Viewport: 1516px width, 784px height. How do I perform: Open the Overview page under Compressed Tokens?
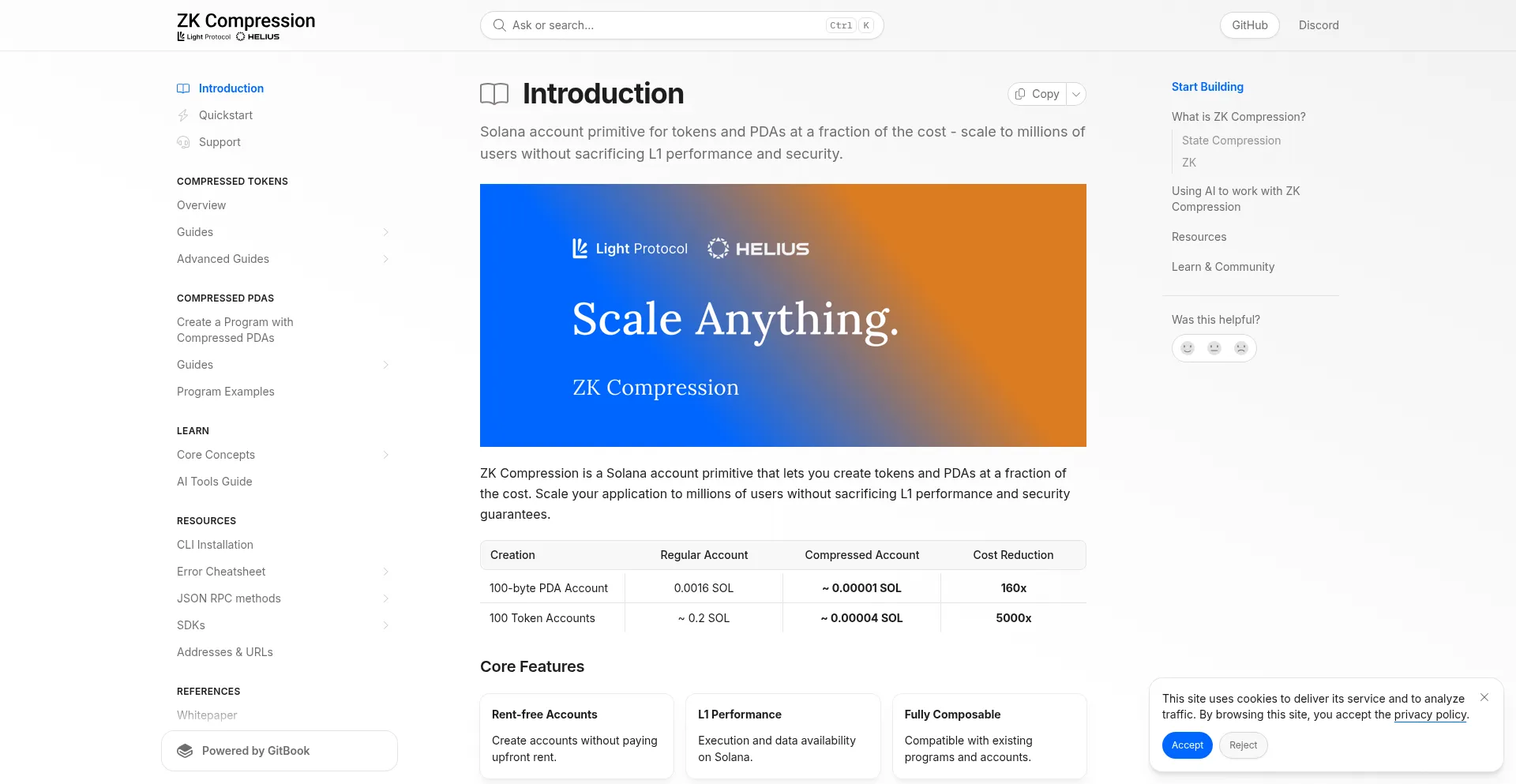tap(201, 205)
